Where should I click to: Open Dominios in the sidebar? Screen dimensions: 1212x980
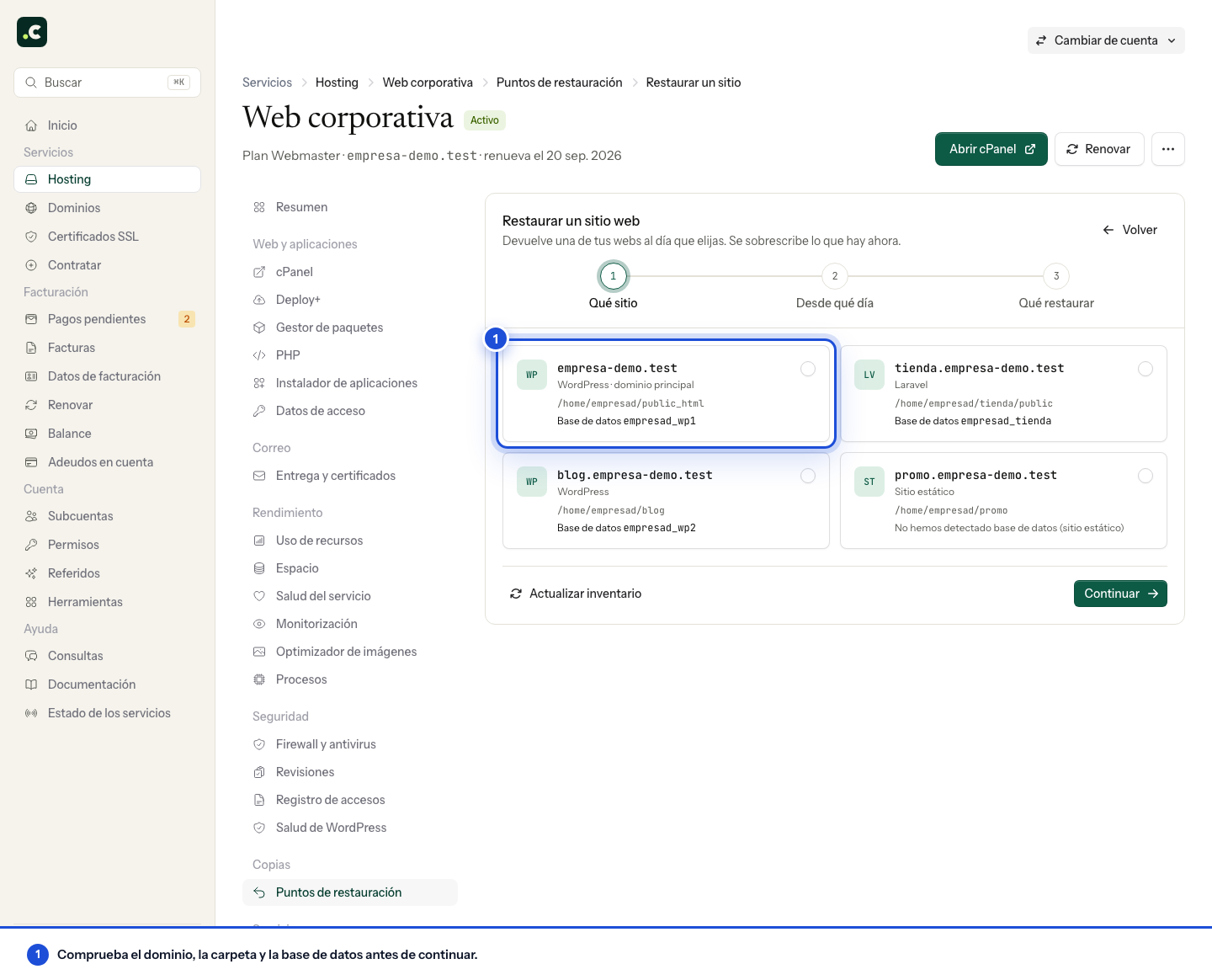(x=107, y=208)
